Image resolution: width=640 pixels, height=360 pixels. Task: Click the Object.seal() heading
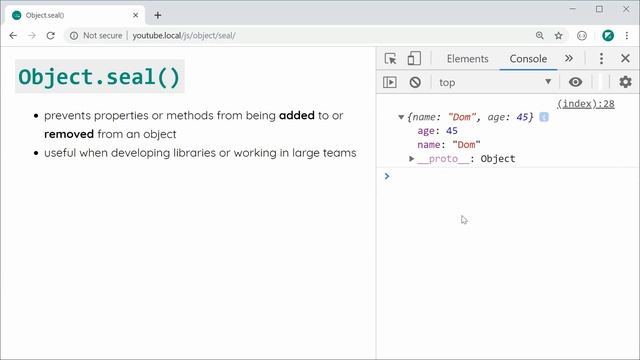pos(99,77)
